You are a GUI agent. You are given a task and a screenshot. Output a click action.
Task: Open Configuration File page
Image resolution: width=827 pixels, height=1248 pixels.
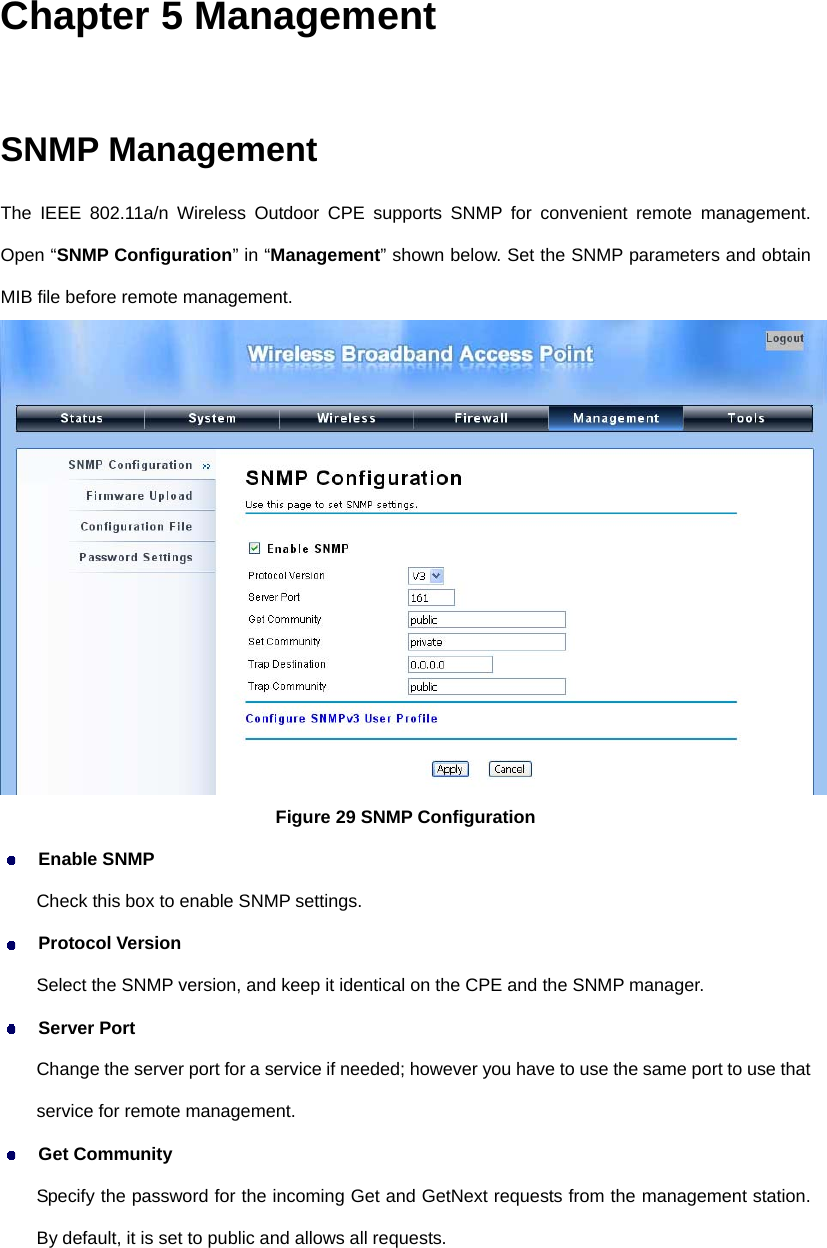(x=136, y=526)
